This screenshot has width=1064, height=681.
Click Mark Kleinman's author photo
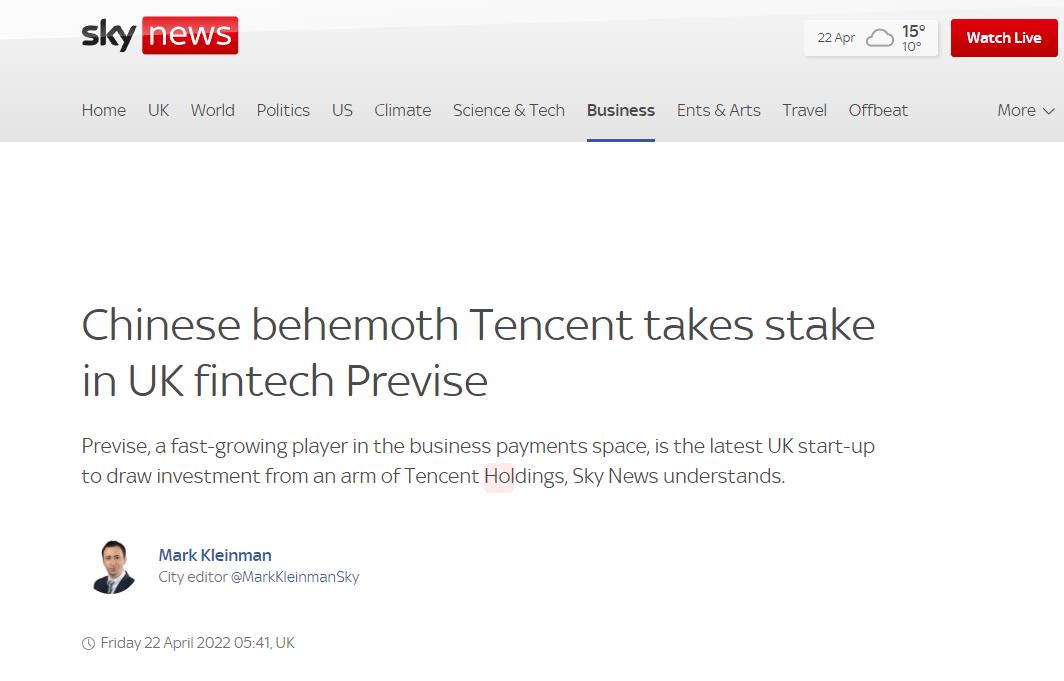coord(112,566)
